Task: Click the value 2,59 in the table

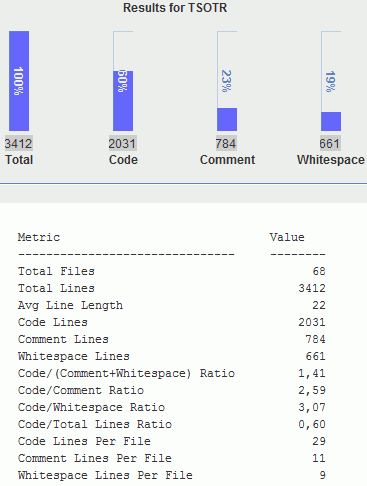Action: 312,390
